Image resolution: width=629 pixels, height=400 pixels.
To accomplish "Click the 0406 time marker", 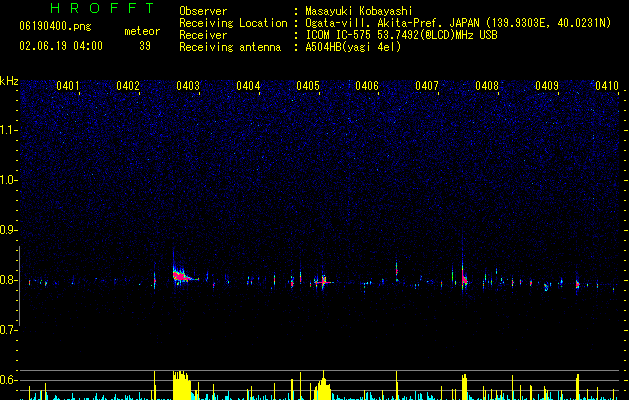I will pyautogui.click(x=367, y=86).
